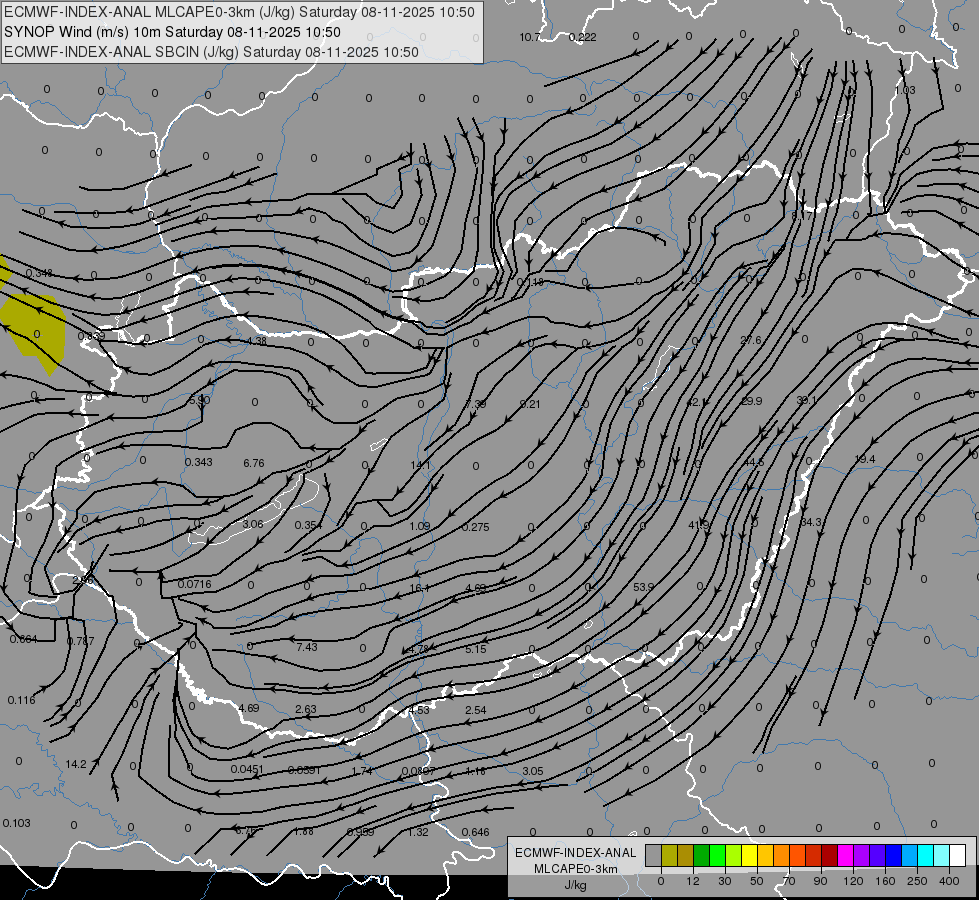Click the 2.63 value on the map
The width and height of the screenshot is (979, 900).
point(306,710)
